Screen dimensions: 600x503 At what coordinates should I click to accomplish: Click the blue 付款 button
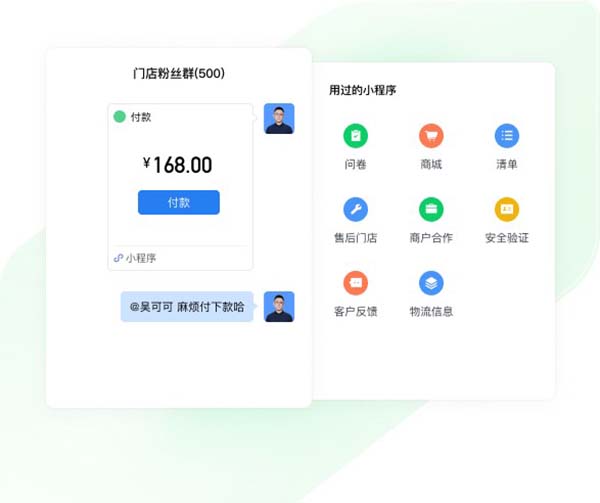[x=179, y=202]
